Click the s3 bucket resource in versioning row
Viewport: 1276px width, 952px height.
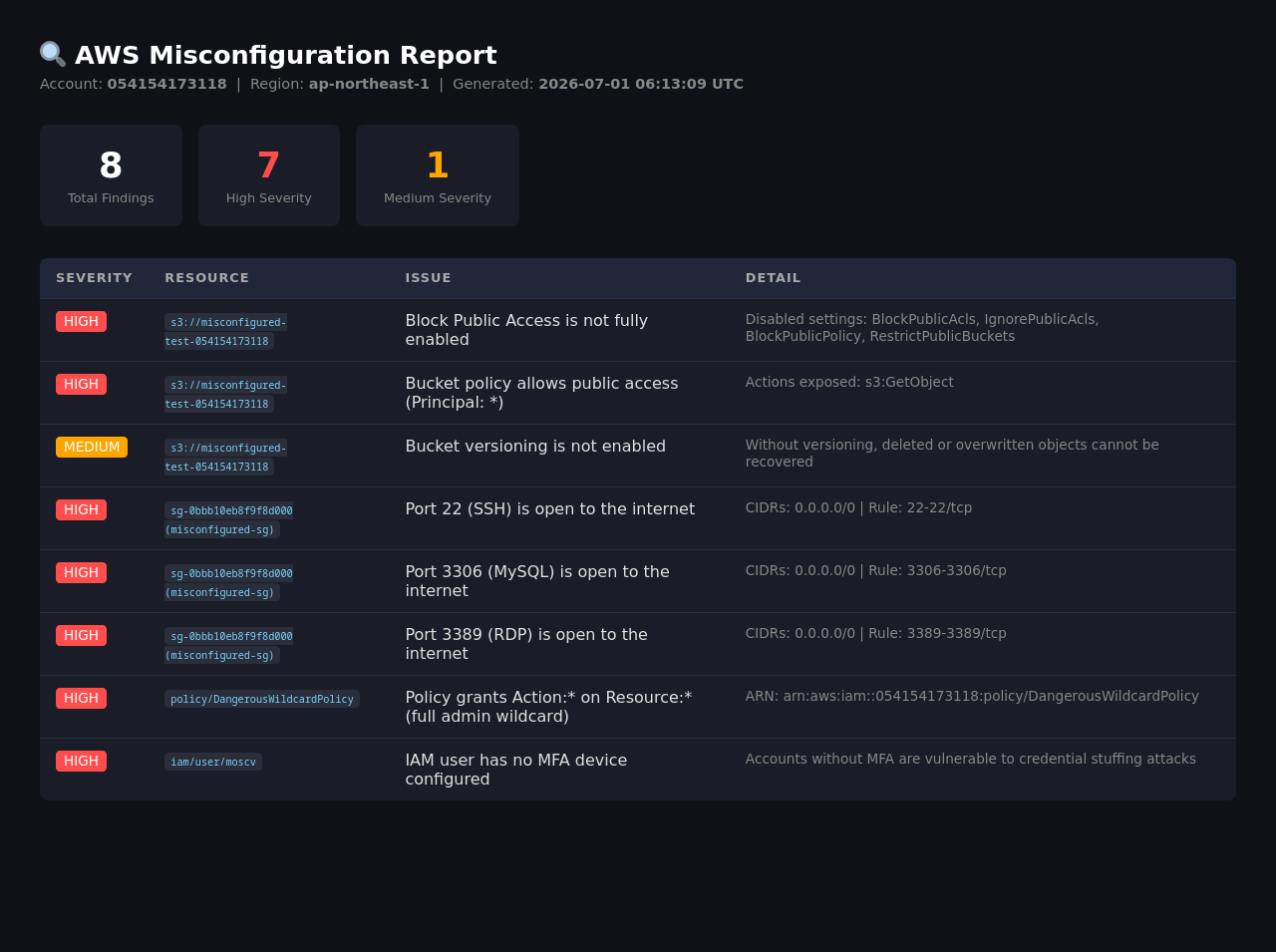(x=226, y=457)
